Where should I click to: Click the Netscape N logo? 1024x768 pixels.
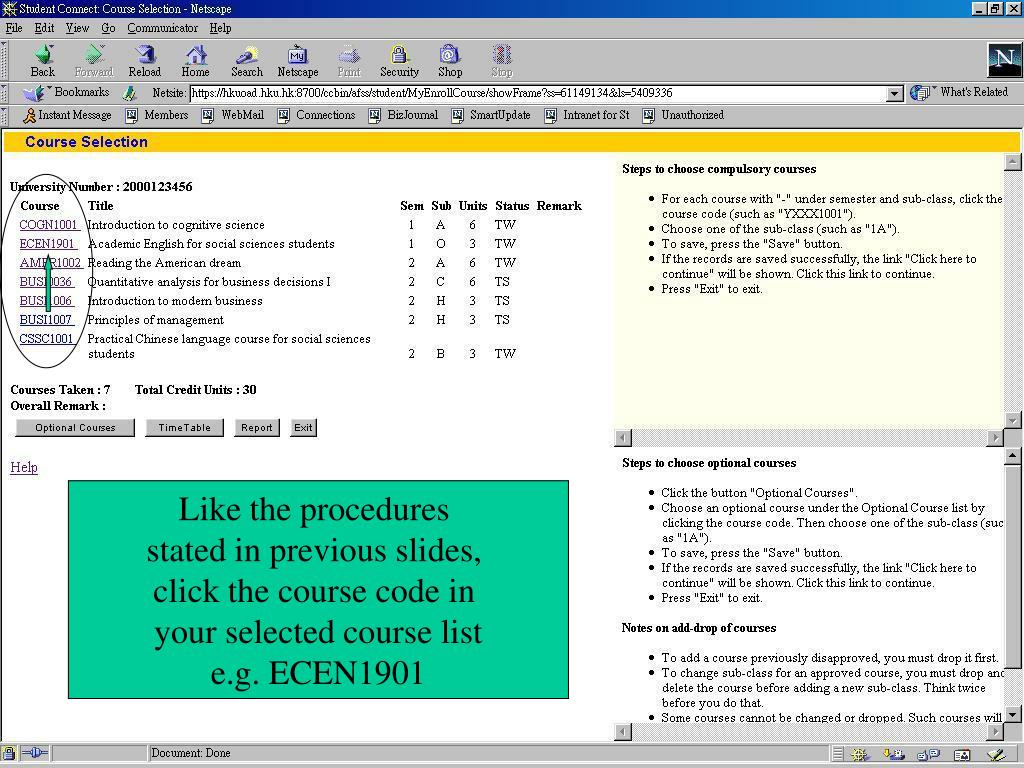1004,61
